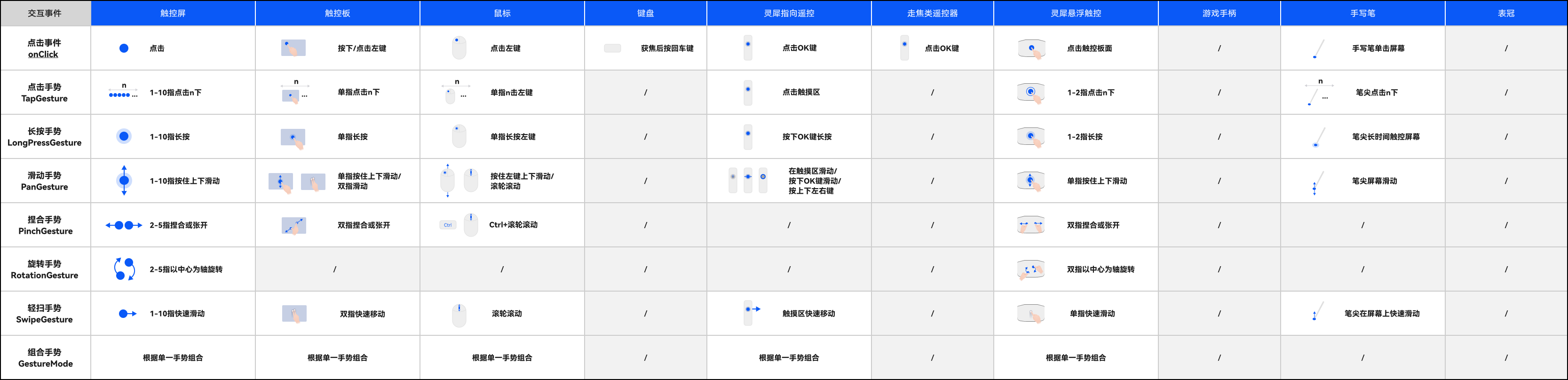Viewport: 1568px width, 380px height.
Task: Click the haloed dot icon beside 1-10指长按
Action: point(124,136)
